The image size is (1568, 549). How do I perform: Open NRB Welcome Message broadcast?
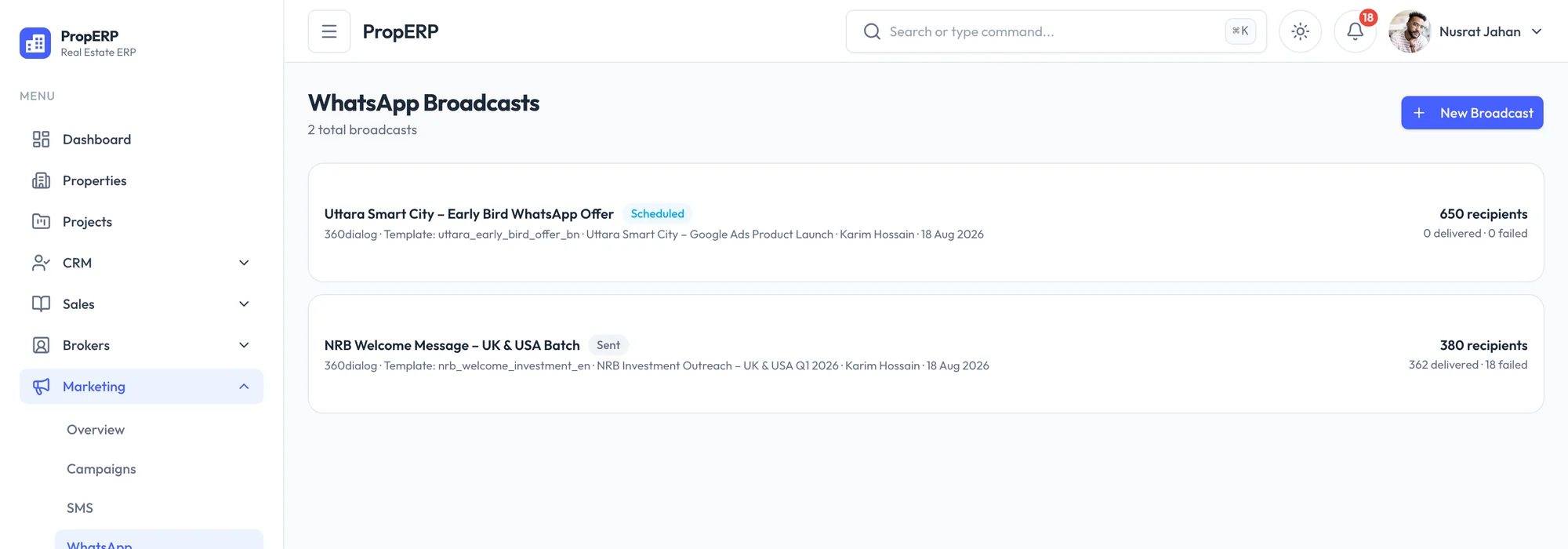[x=926, y=354]
